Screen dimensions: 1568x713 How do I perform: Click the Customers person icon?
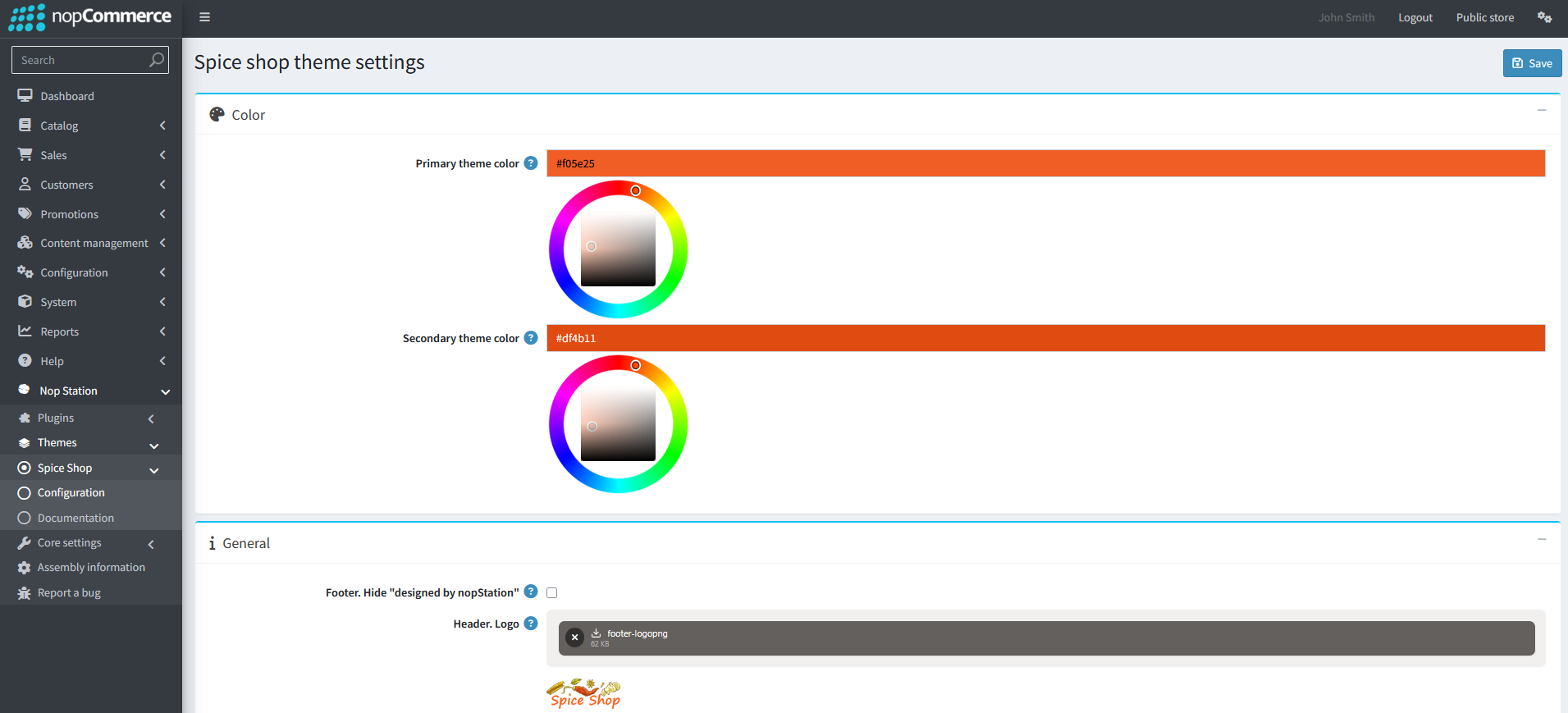[25, 184]
